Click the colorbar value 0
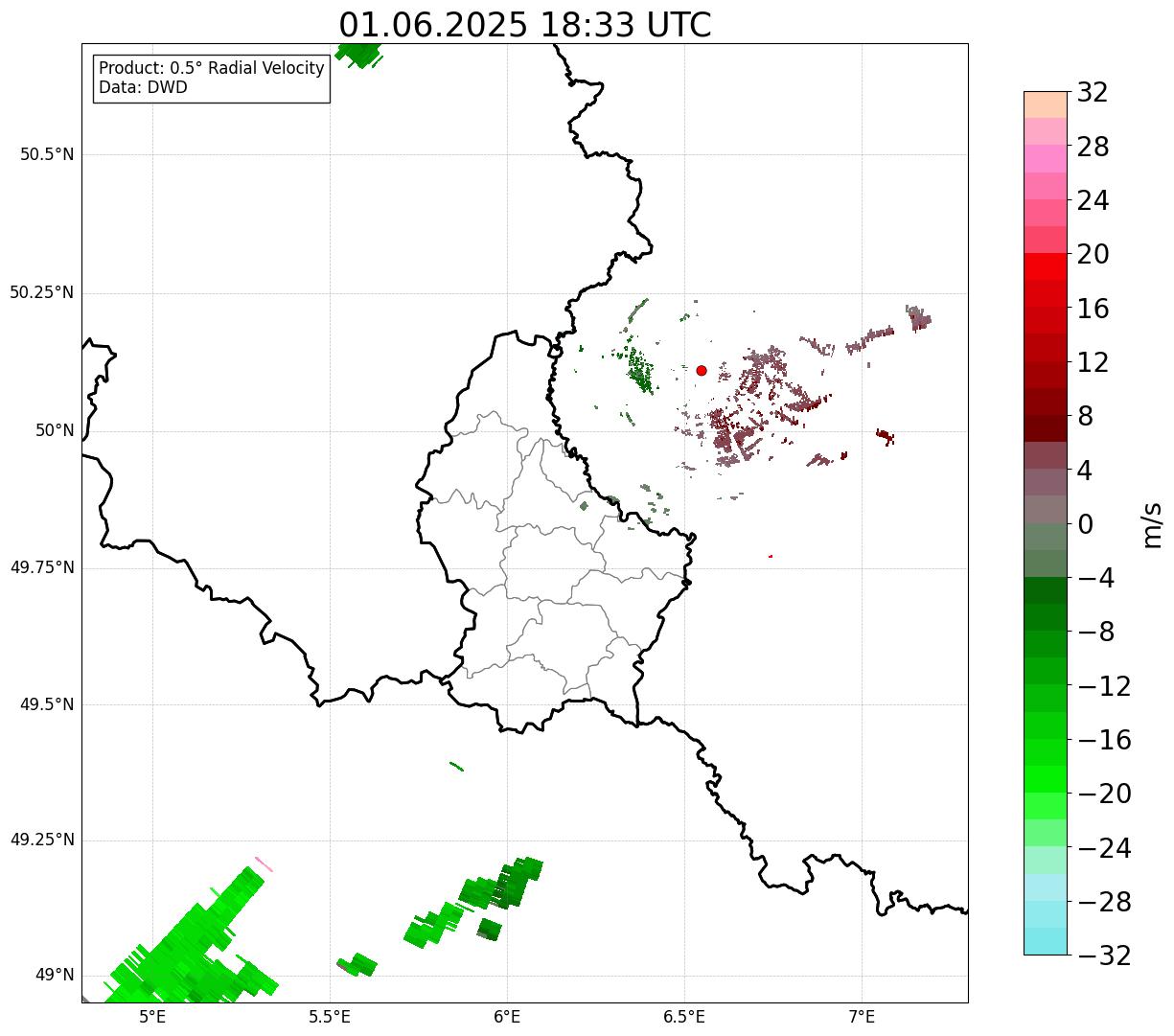The image size is (1174, 1036). tap(1085, 524)
